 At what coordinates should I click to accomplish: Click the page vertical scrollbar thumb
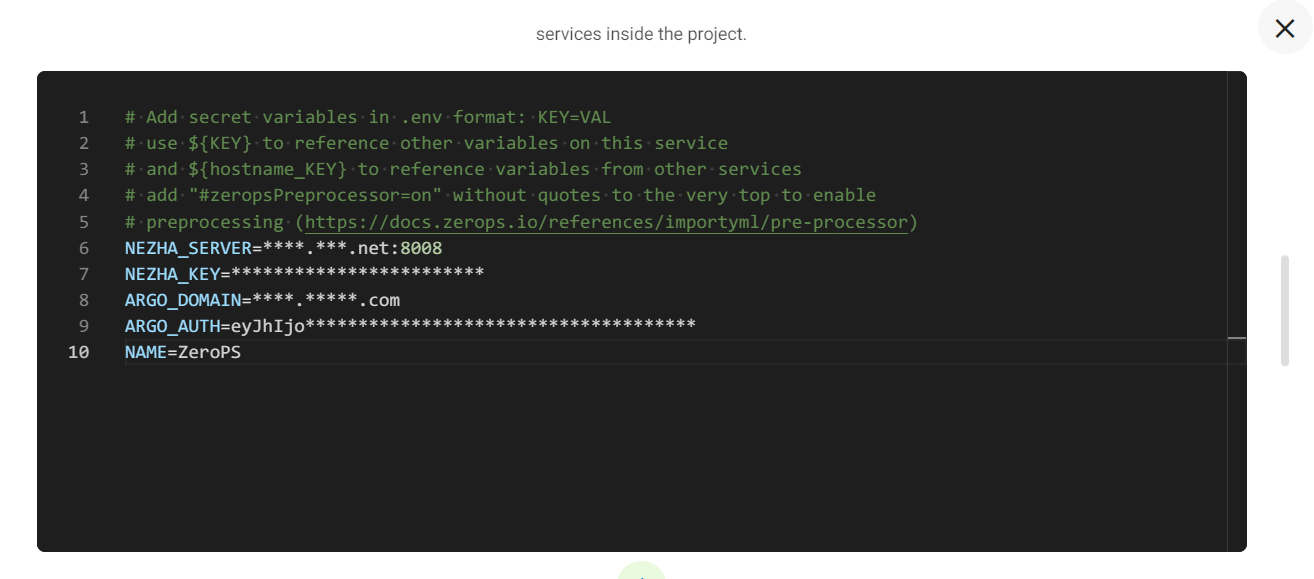click(x=1285, y=311)
